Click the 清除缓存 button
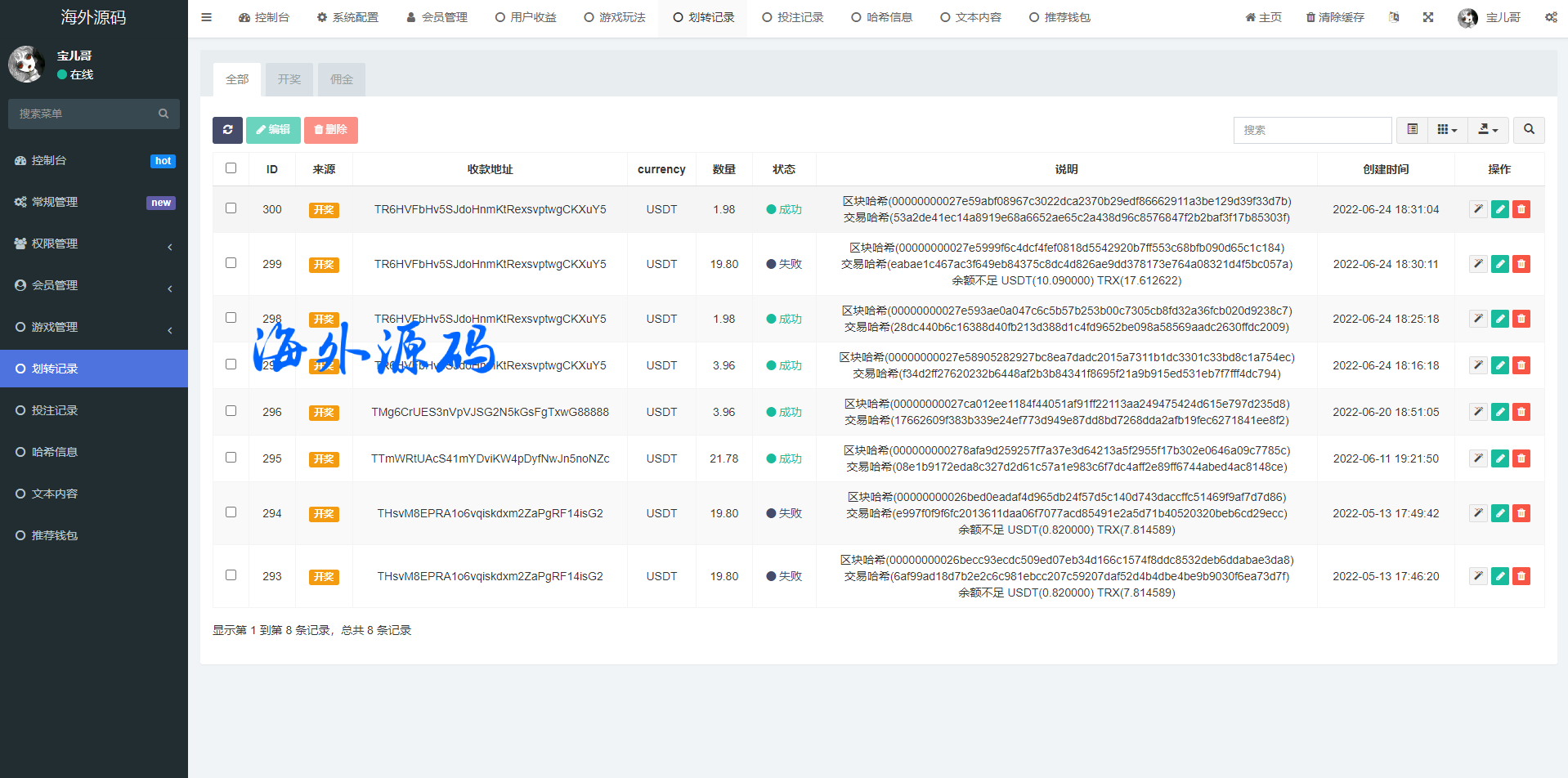This screenshot has width=1568, height=778. pyautogui.click(x=1334, y=17)
